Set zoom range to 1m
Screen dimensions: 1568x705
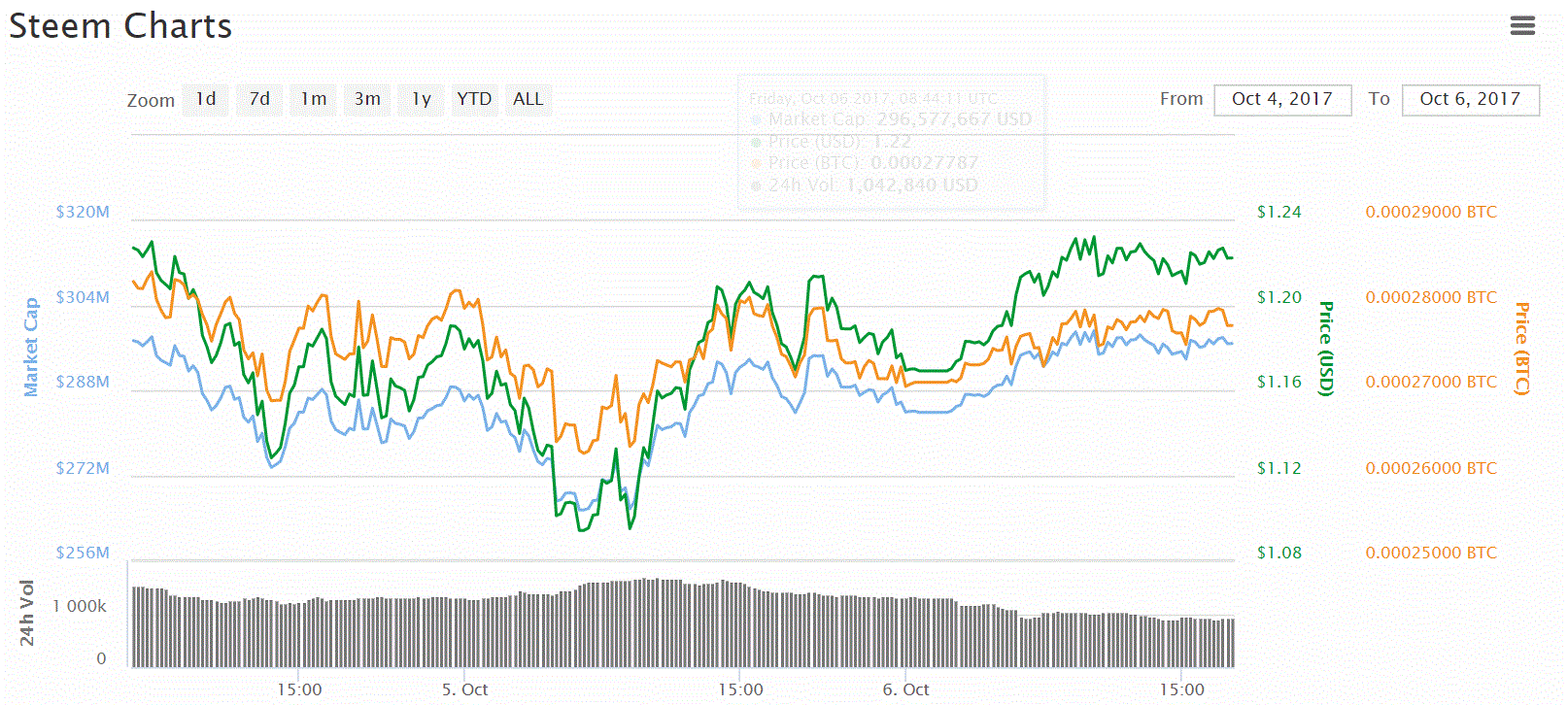coord(314,99)
